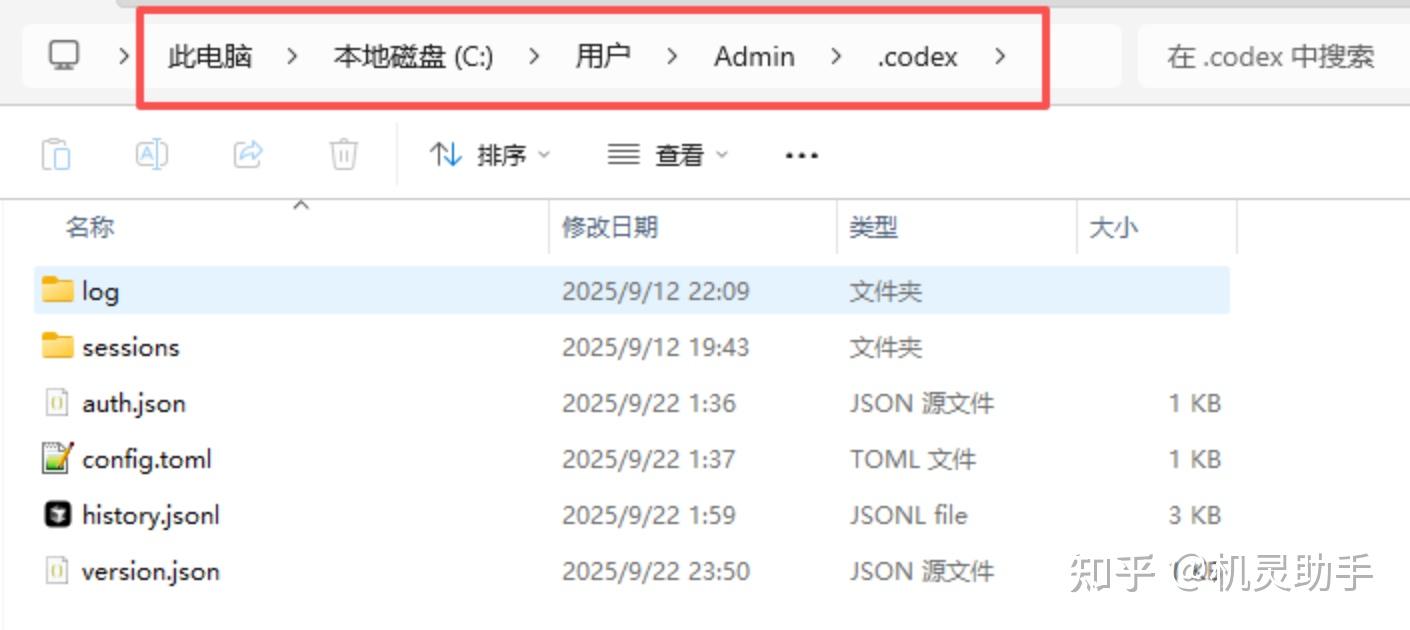Select the log folder icon
This screenshot has height=630, width=1410.
[58, 290]
